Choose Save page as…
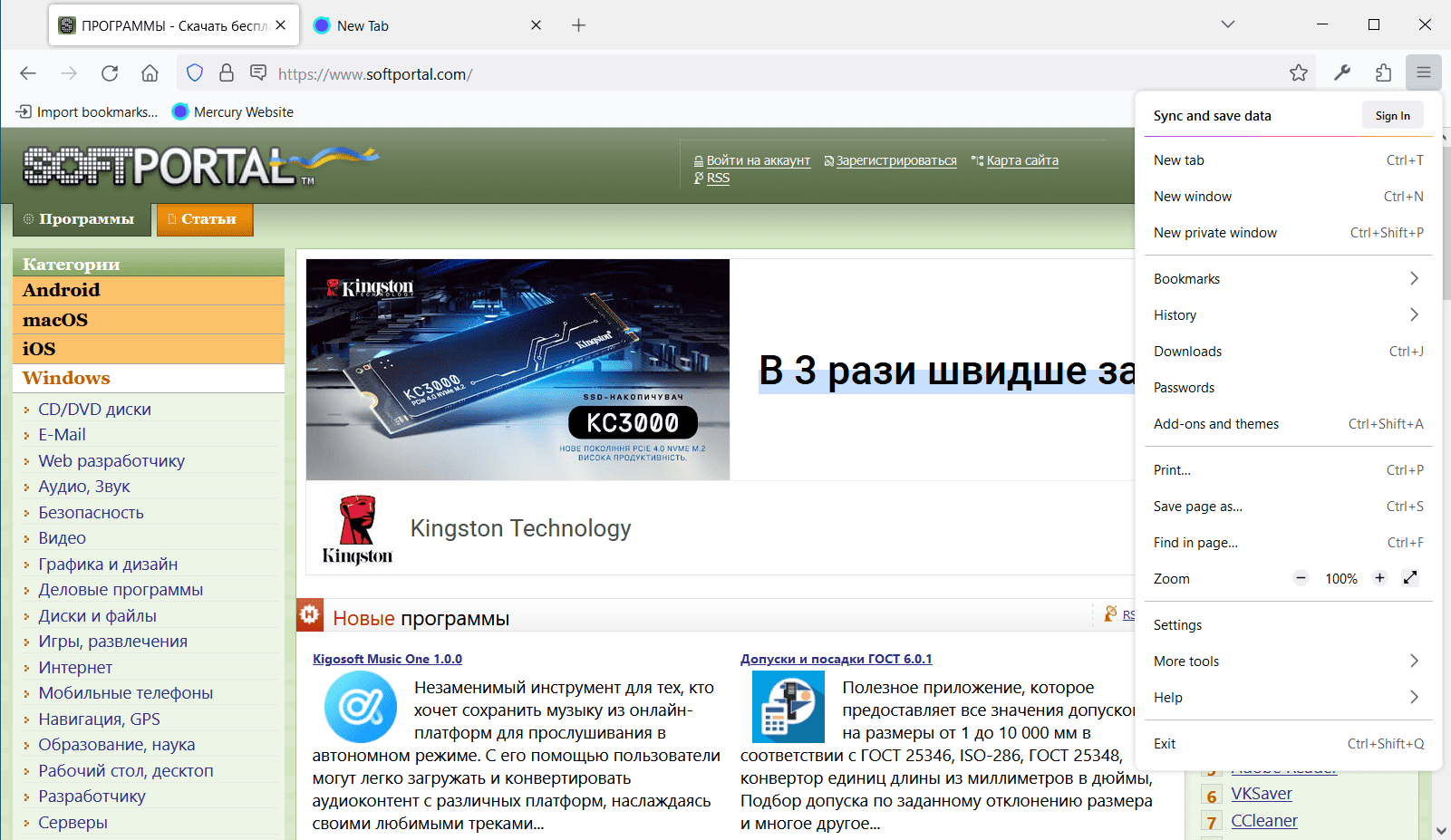1451x840 pixels. pyautogui.click(x=1288, y=507)
